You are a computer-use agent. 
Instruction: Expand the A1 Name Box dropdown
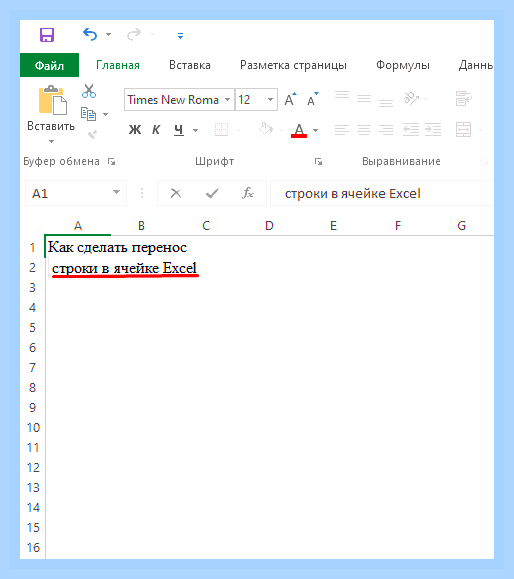(x=116, y=192)
